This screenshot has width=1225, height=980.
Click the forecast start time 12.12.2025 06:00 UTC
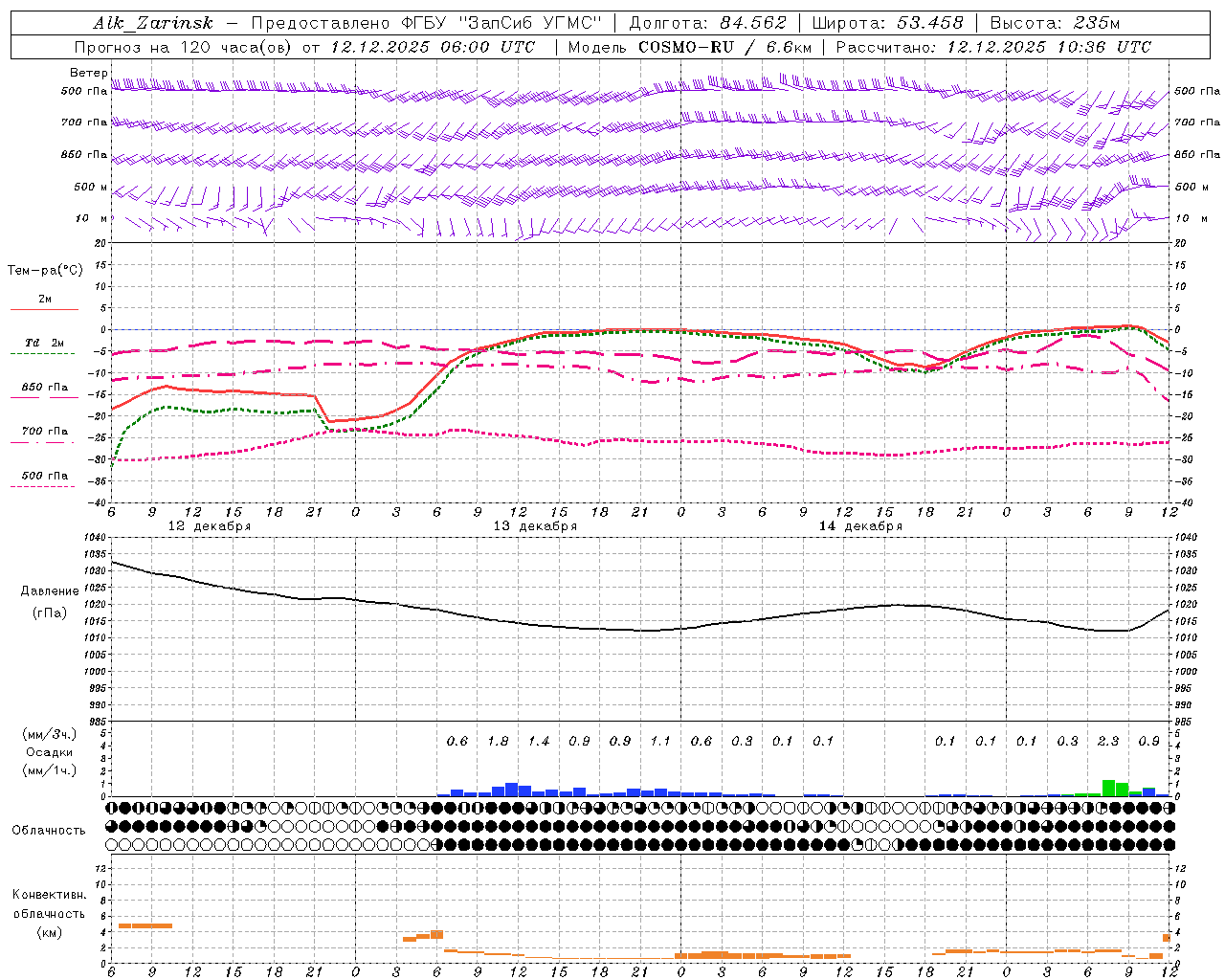[433, 46]
